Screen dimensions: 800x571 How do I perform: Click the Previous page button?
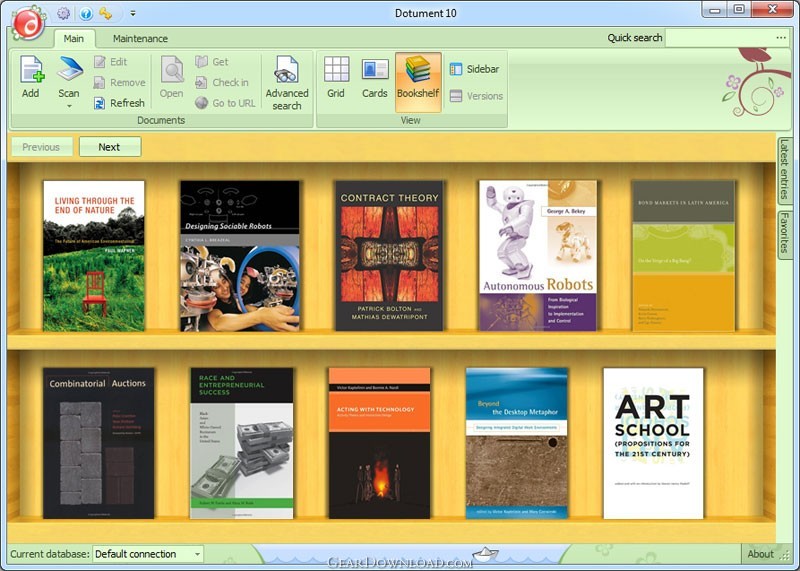pyautogui.click(x=41, y=147)
